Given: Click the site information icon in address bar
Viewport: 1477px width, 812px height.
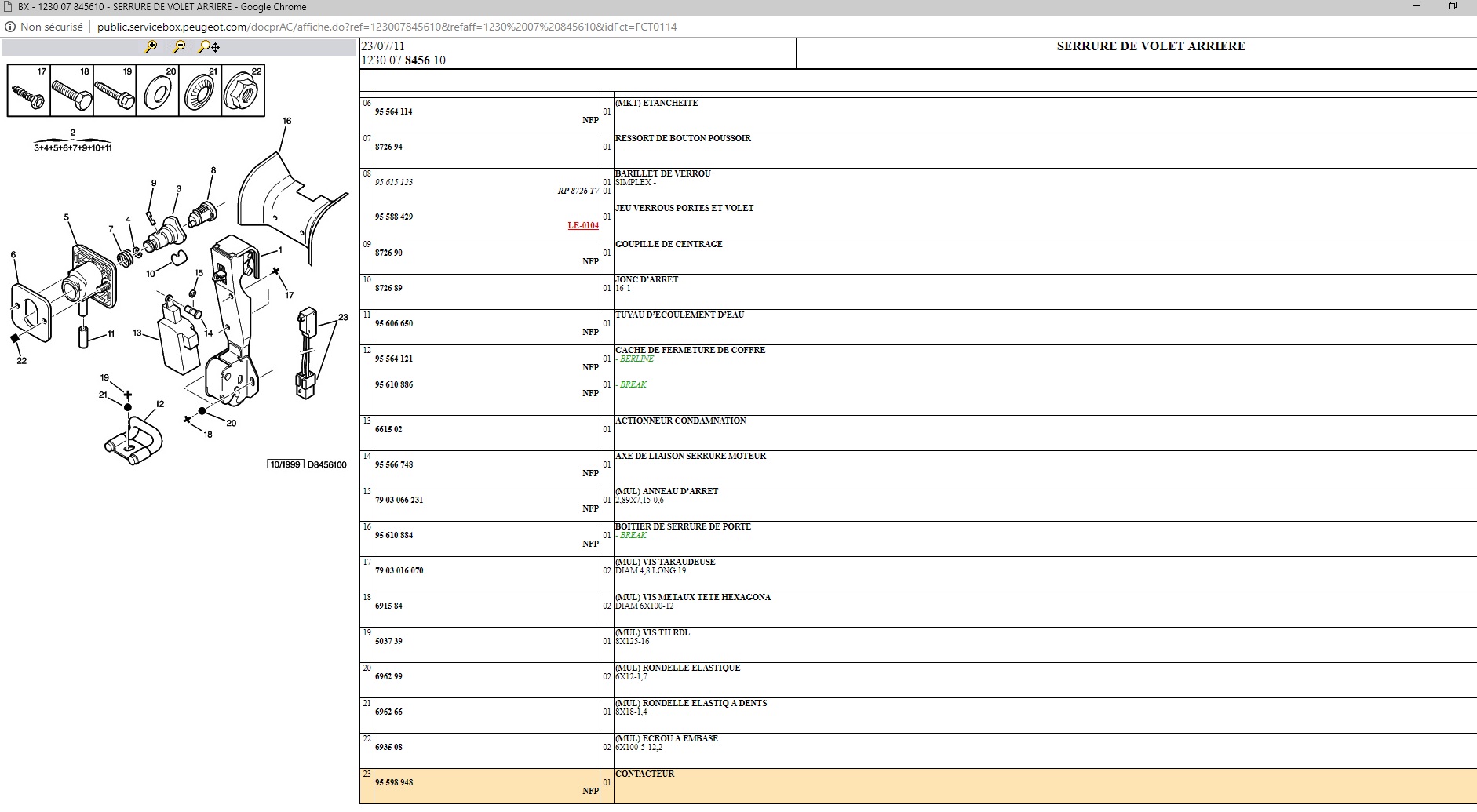Looking at the screenshot, I should (10, 27).
